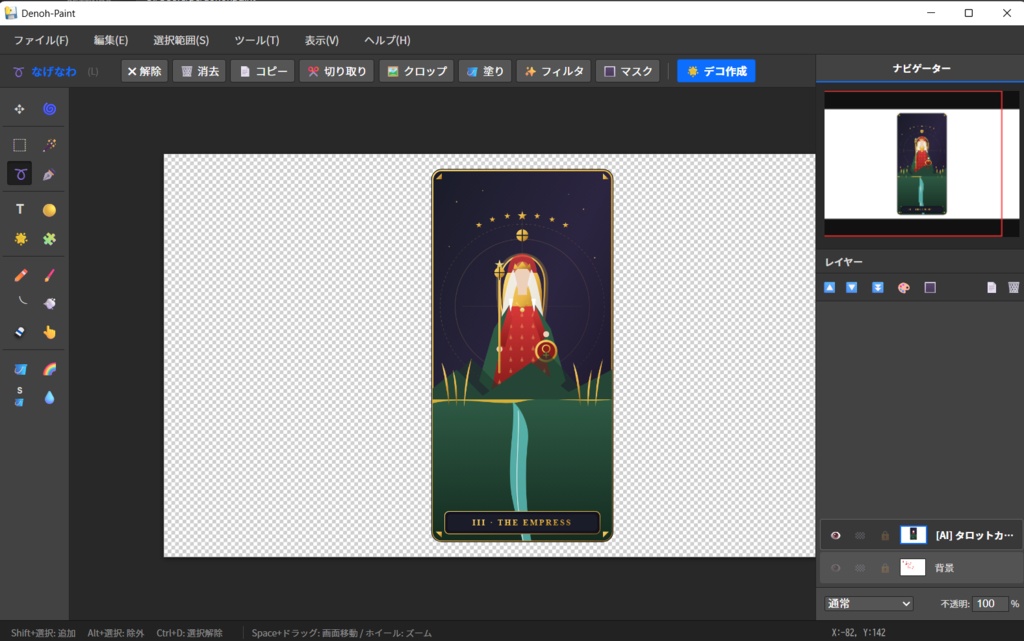Open the ツール(T) menu
This screenshot has width=1024, height=641.
click(257, 40)
